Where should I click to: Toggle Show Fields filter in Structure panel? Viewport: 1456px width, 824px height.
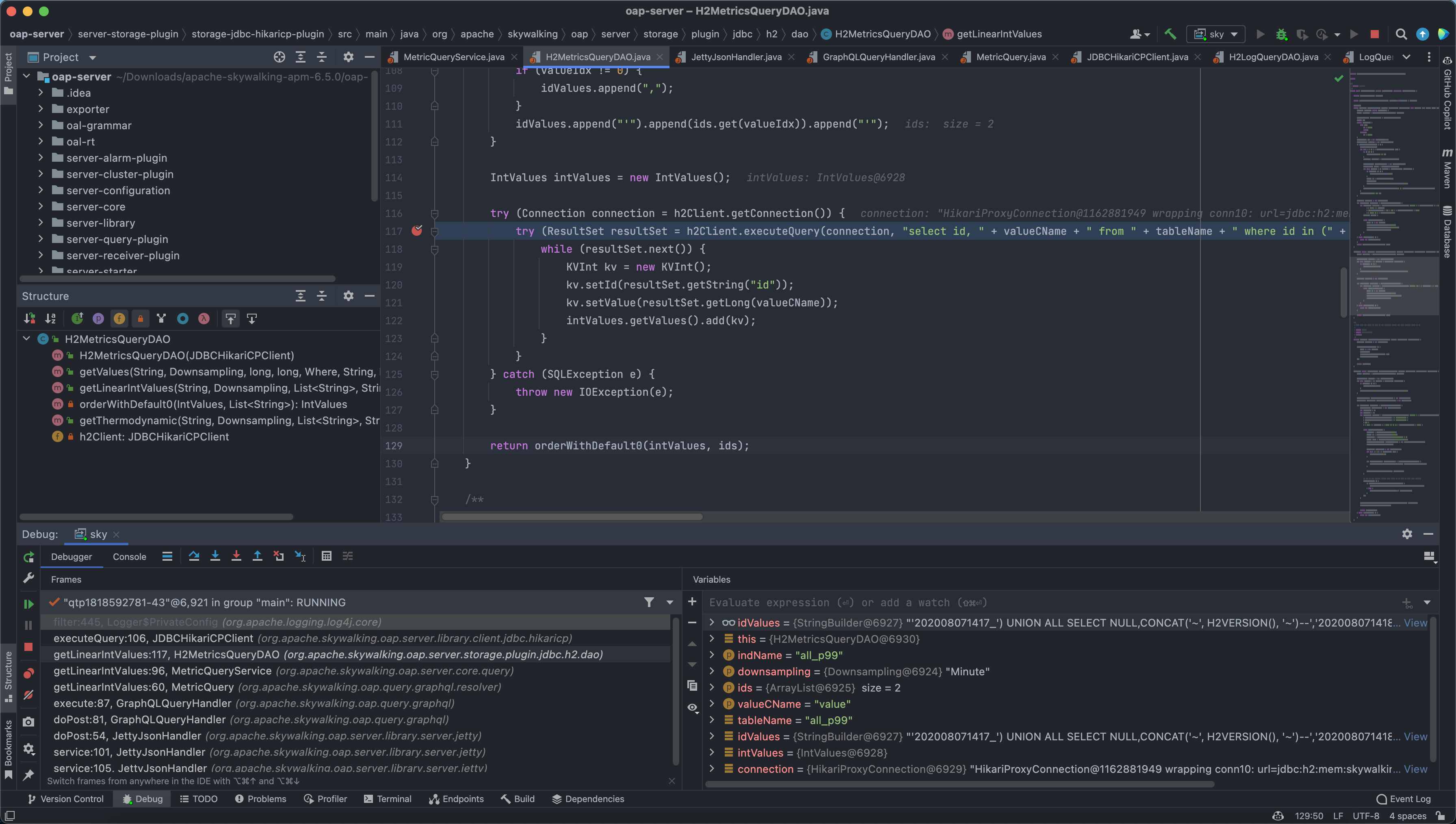tap(119, 319)
